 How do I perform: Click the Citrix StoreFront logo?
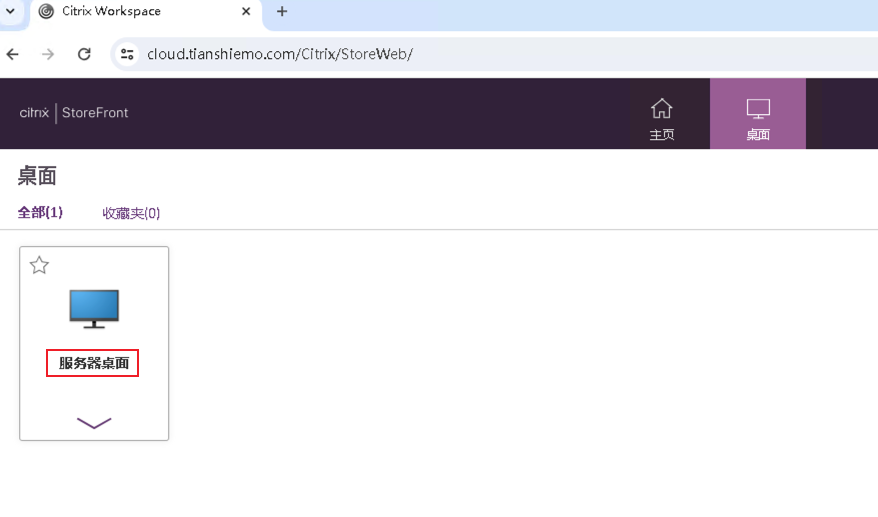[74, 113]
